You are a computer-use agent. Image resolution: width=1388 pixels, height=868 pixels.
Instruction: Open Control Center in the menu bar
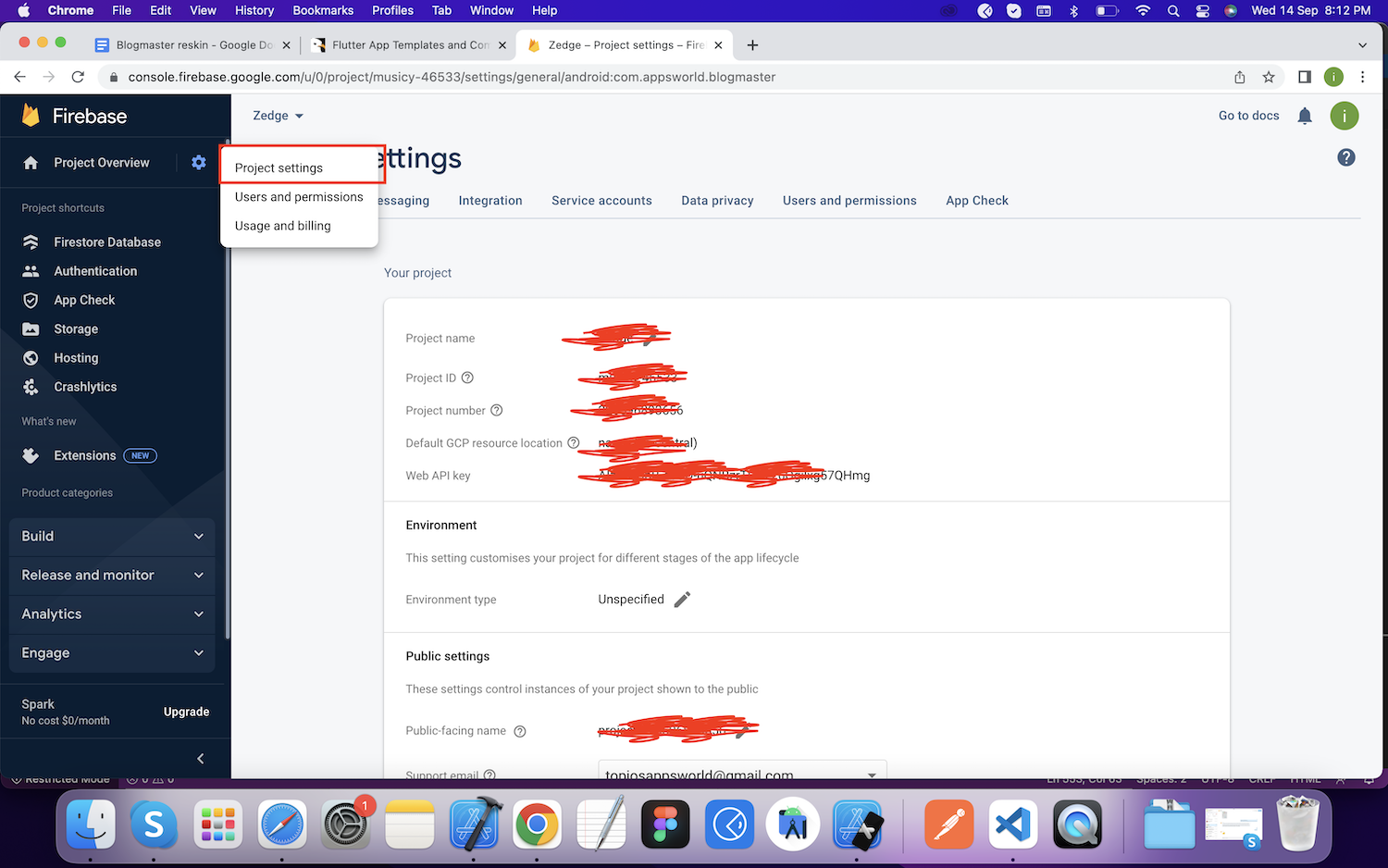click(1202, 10)
